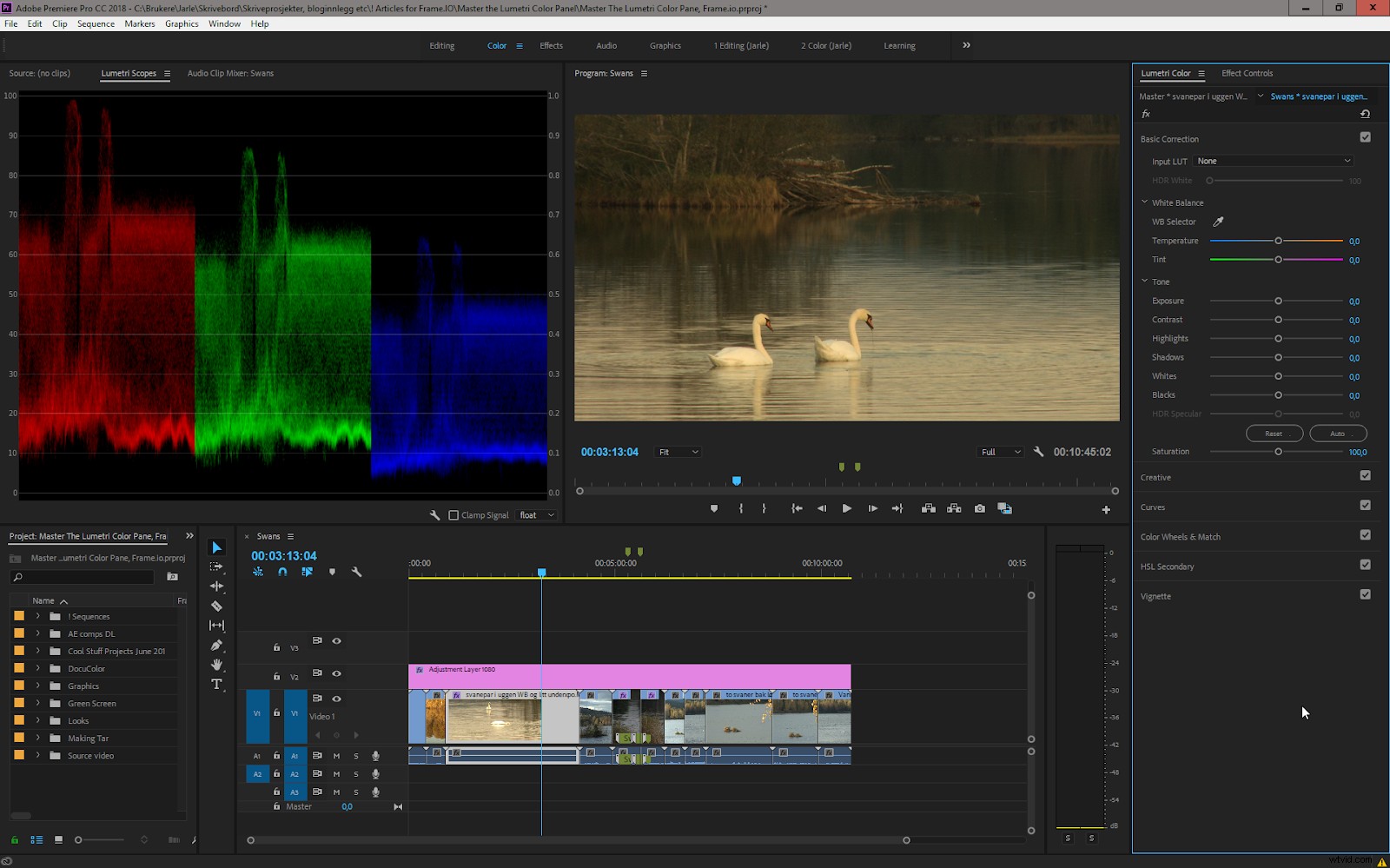This screenshot has height=868, width=1390.
Task: Open the Sequence menu
Action: (x=96, y=23)
